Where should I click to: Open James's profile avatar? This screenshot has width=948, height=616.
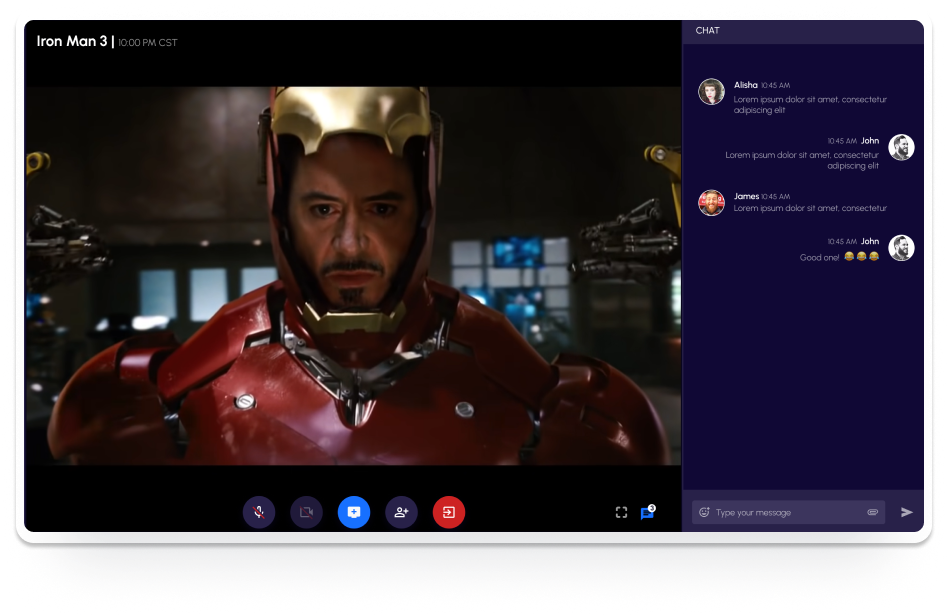point(712,203)
